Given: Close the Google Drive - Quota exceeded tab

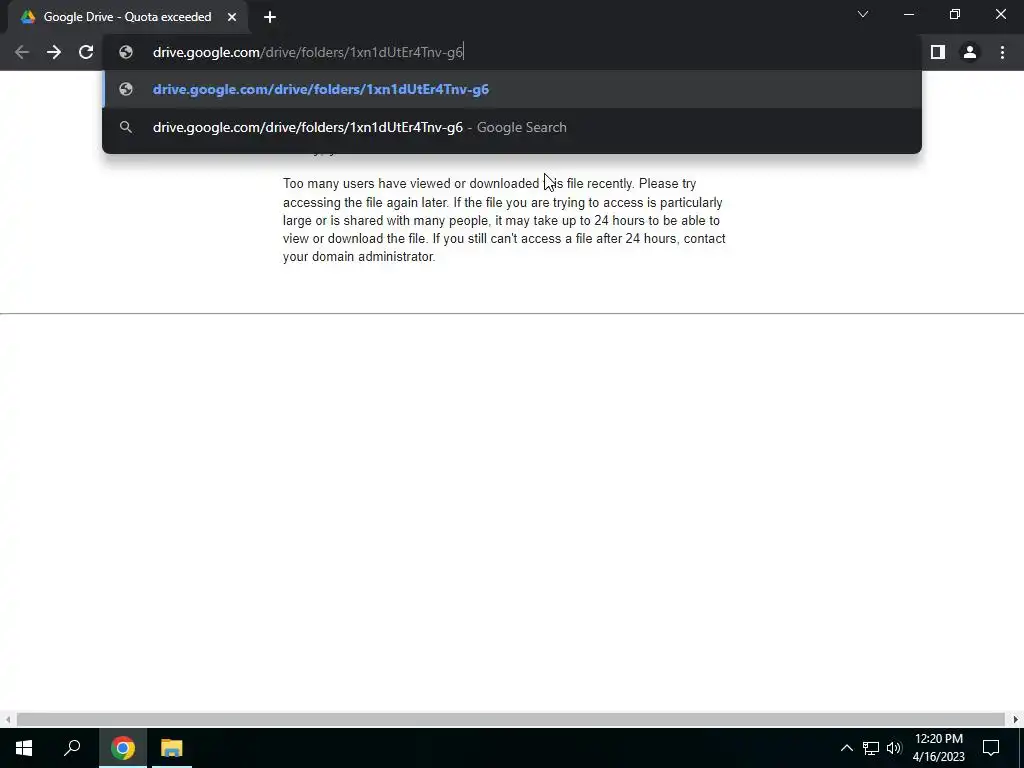Looking at the screenshot, I should tap(232, 17).
